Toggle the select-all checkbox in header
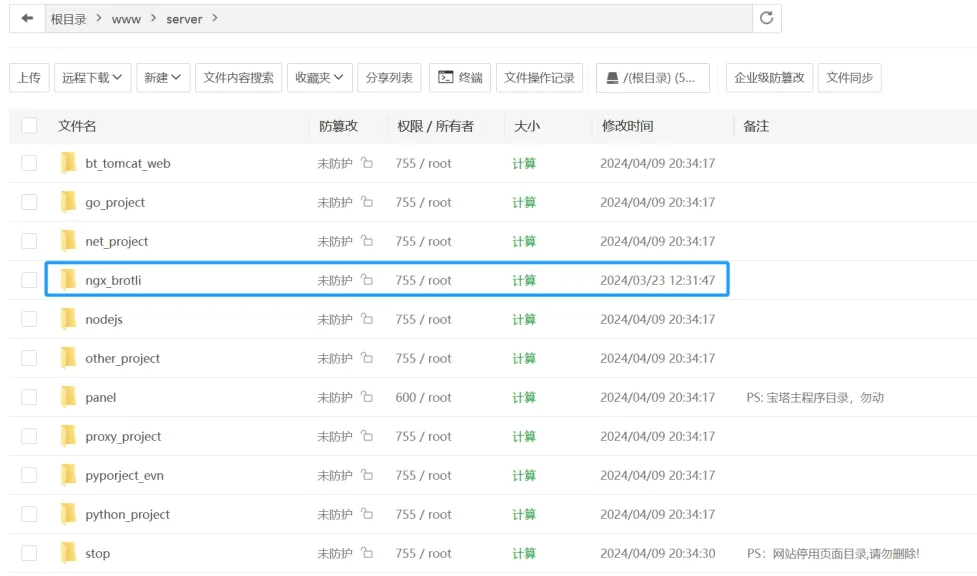 click(x=29, y=126)
